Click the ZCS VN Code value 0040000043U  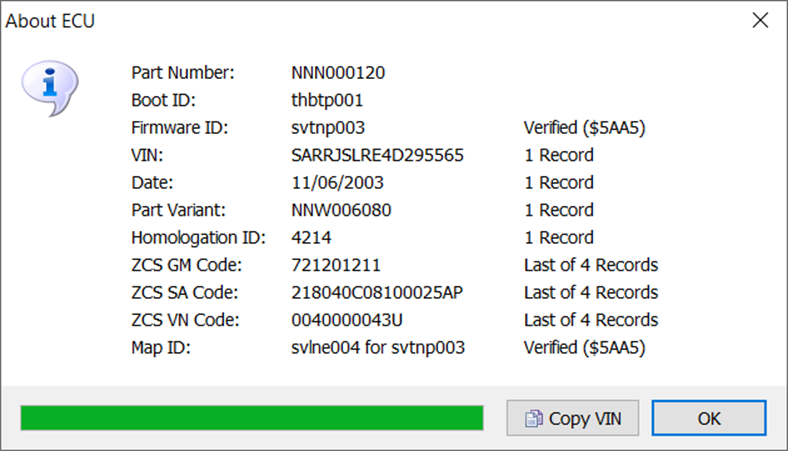click(347, 320)
